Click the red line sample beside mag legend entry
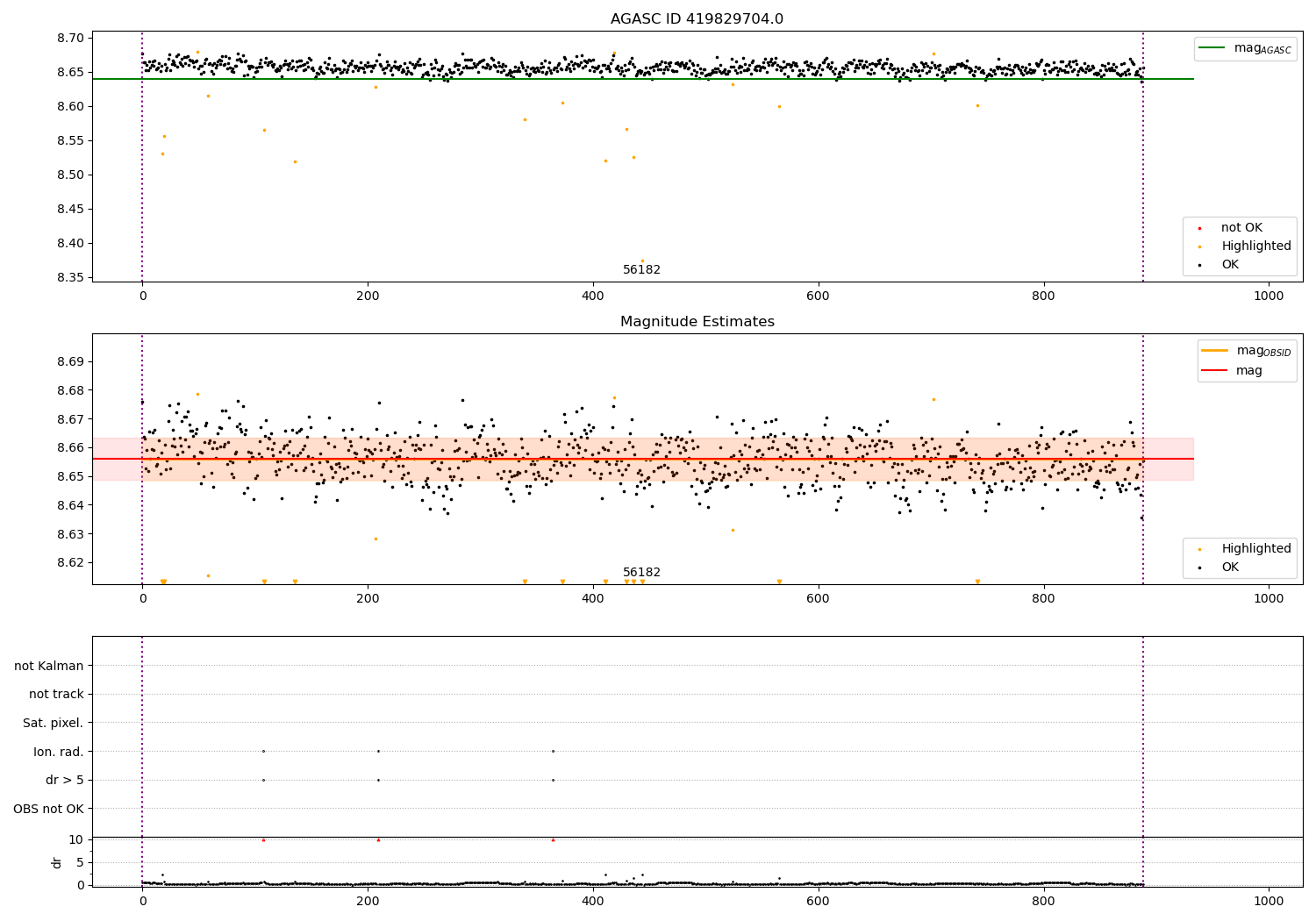The width and height of the screenshot is (1316, 921). coord(1215,370)
